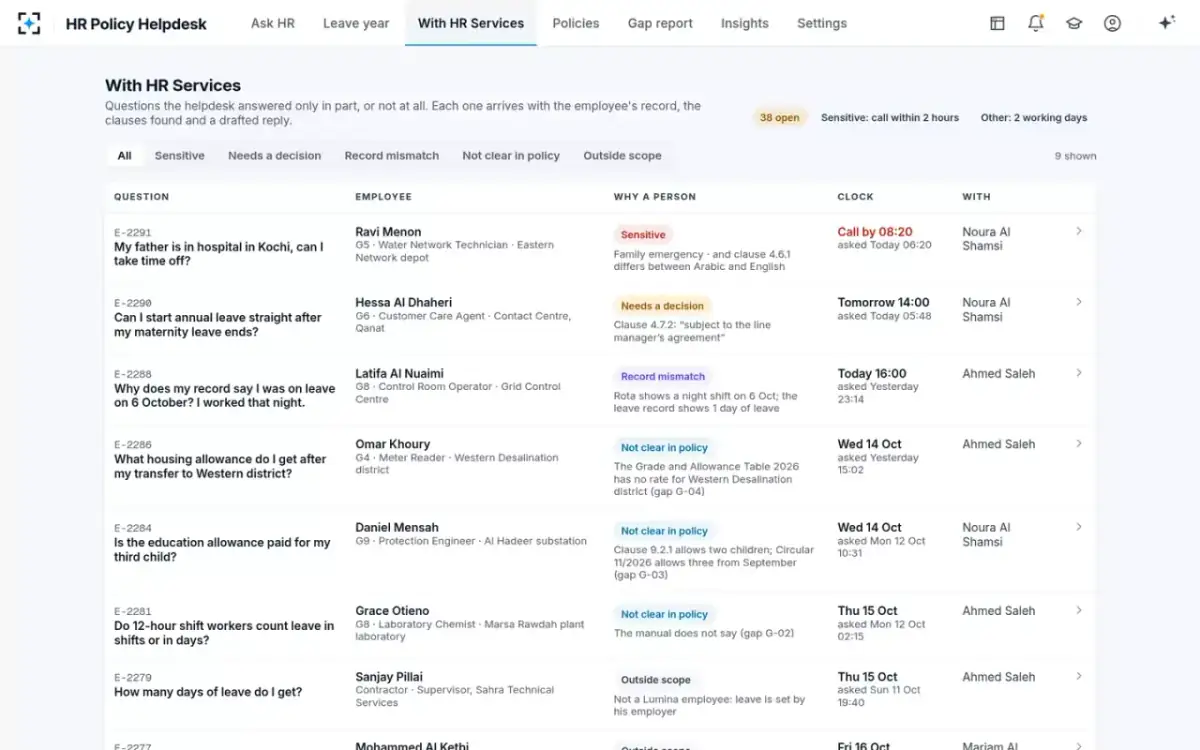Click the HR Policy Helpdesk logo icon
This screenshot has width=1200, height=750.
pyautogui.click(x=29, y=23)
